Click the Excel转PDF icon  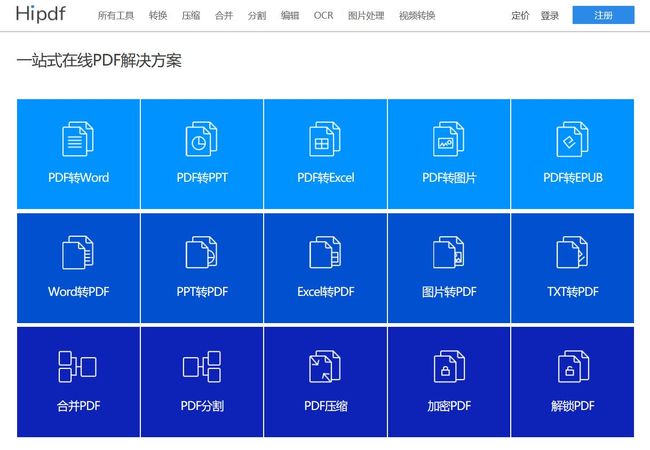pos(325,252)
